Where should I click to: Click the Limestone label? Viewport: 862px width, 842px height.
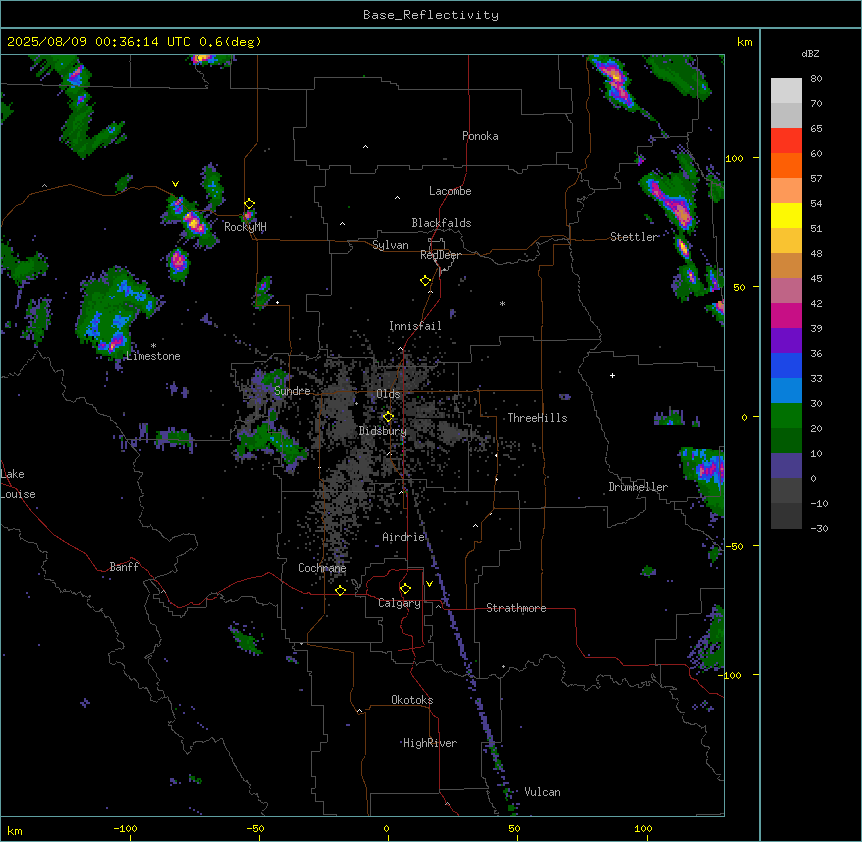(x=153, y=356)
